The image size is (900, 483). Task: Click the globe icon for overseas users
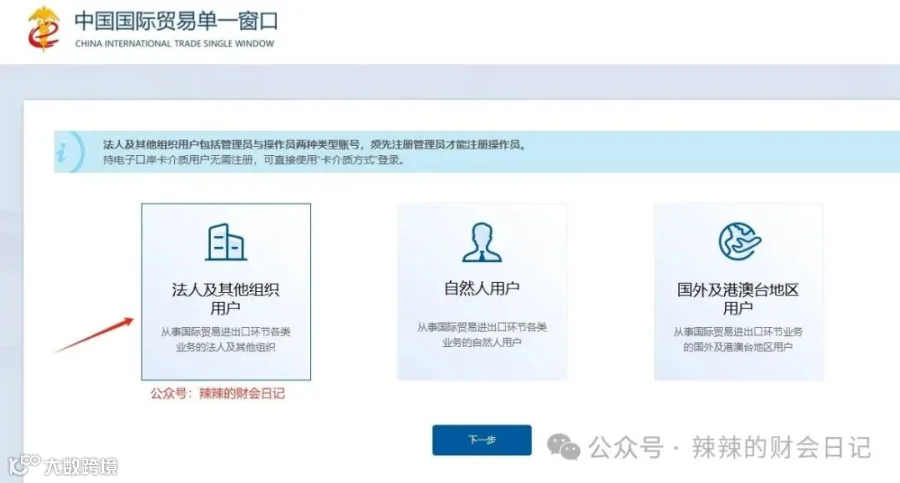click(739, 241)
